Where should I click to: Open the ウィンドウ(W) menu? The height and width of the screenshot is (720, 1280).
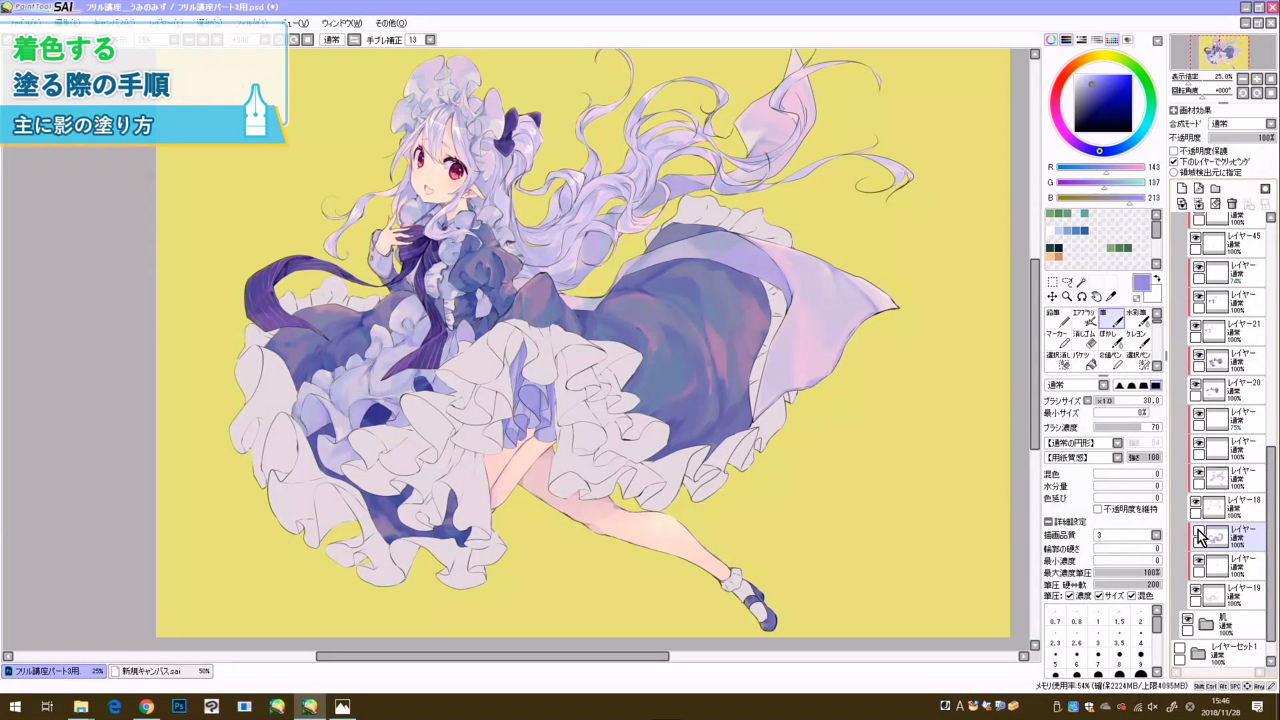click(x=342, y=23)
